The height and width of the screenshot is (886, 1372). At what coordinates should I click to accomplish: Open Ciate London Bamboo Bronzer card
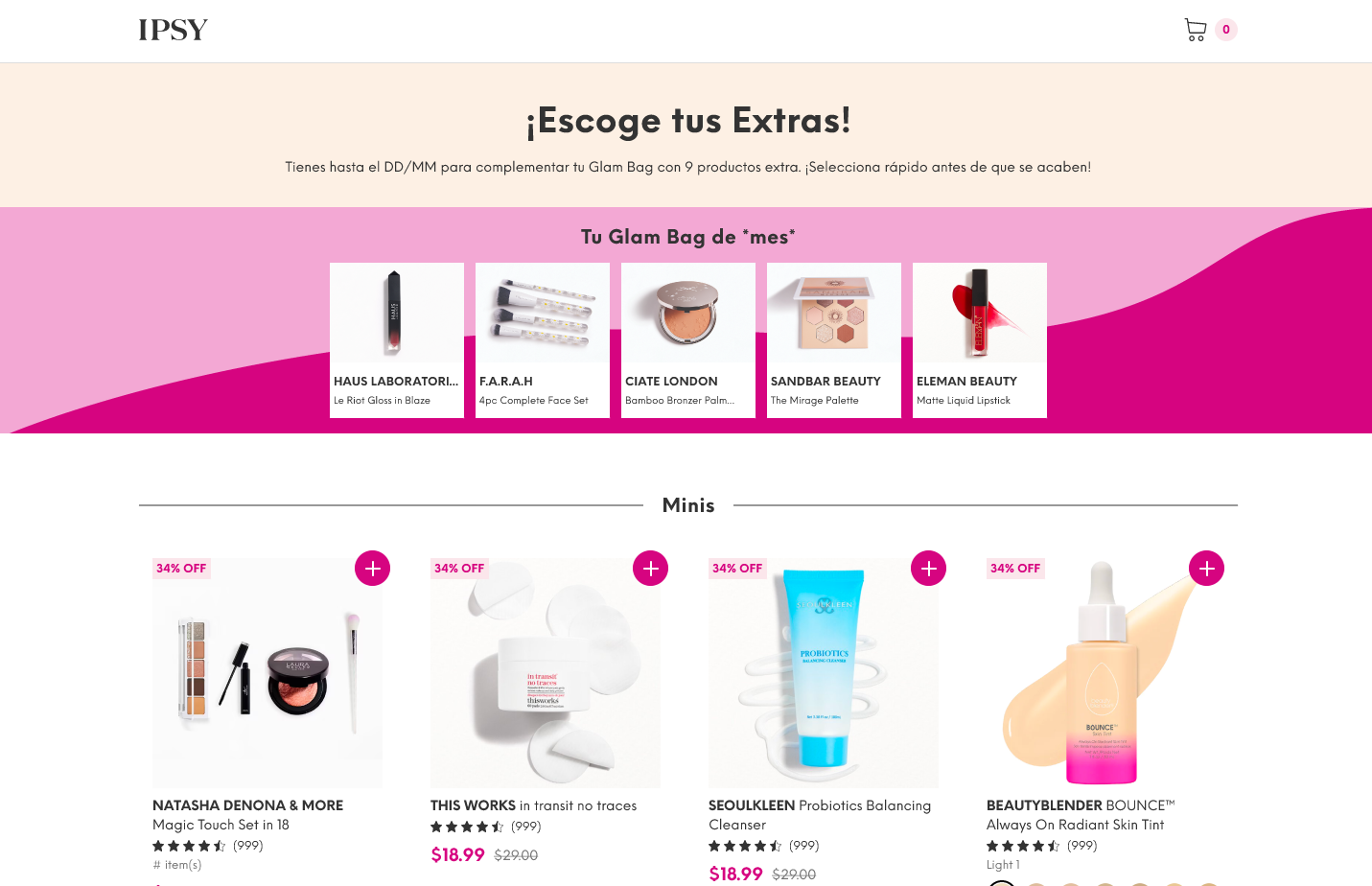(688, 340)
